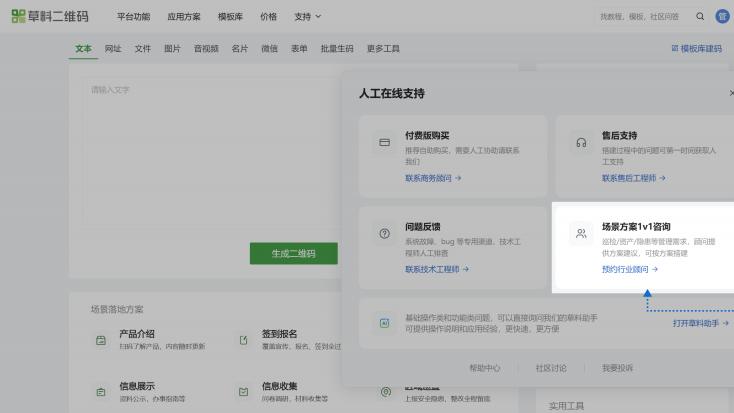The image size is (734, 413).
Task: Open the 模板库建码 icon link
Action: tap(697, 49)
